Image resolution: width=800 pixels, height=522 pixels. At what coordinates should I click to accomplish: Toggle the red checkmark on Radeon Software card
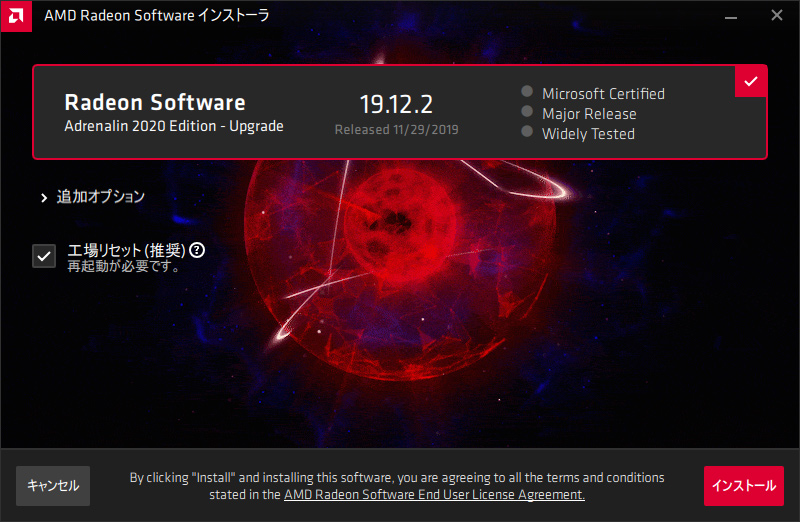(751, 81)
